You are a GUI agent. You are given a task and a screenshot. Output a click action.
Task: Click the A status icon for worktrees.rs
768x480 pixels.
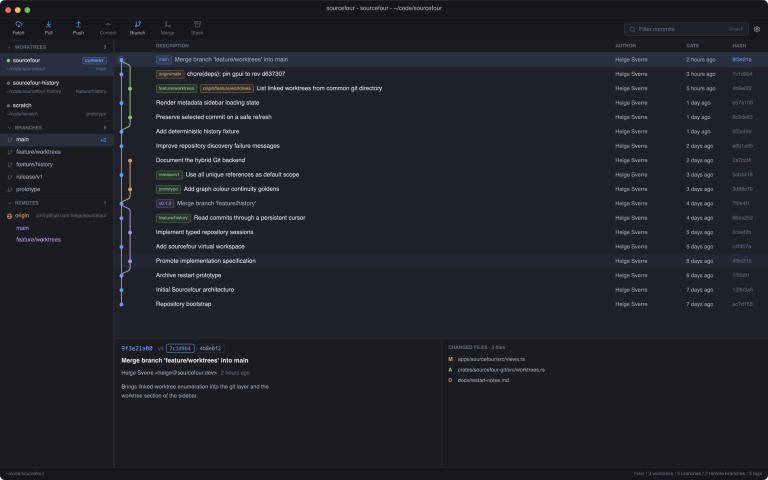pos(450,370)
